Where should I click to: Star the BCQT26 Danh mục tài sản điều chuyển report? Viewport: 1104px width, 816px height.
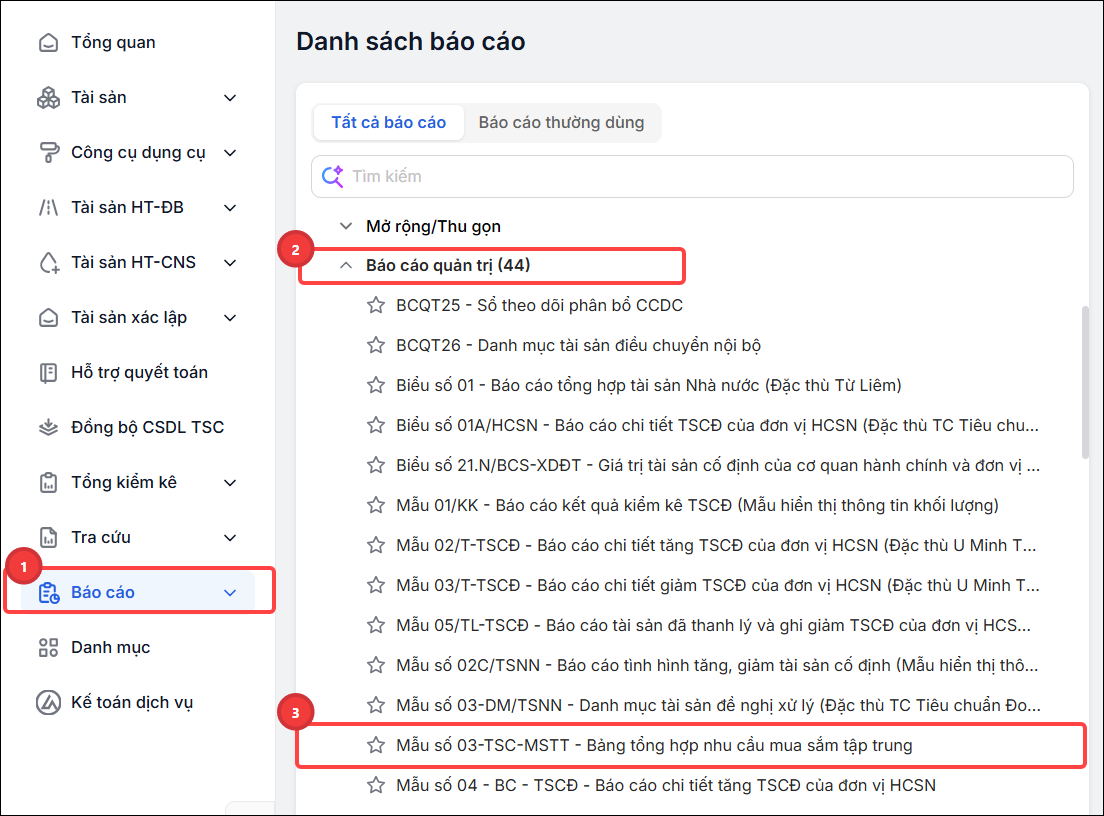click(376, 345)
